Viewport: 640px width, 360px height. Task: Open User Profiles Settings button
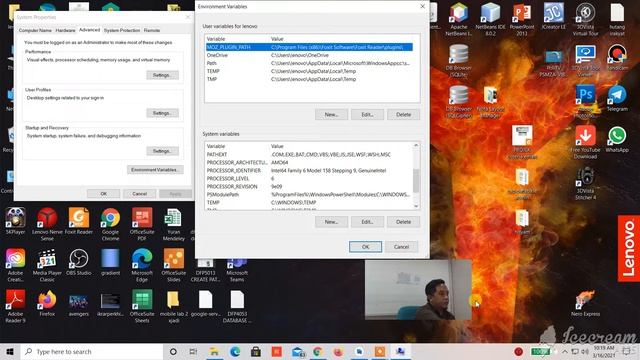coord(162,113)
